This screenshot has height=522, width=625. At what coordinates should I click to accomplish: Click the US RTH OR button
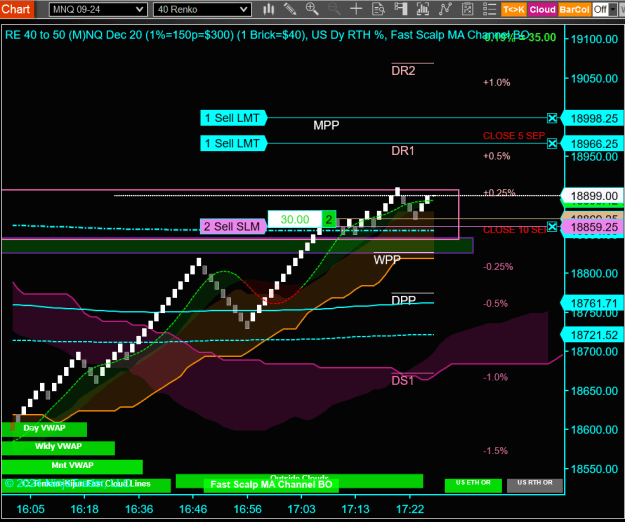coord(535,485)
